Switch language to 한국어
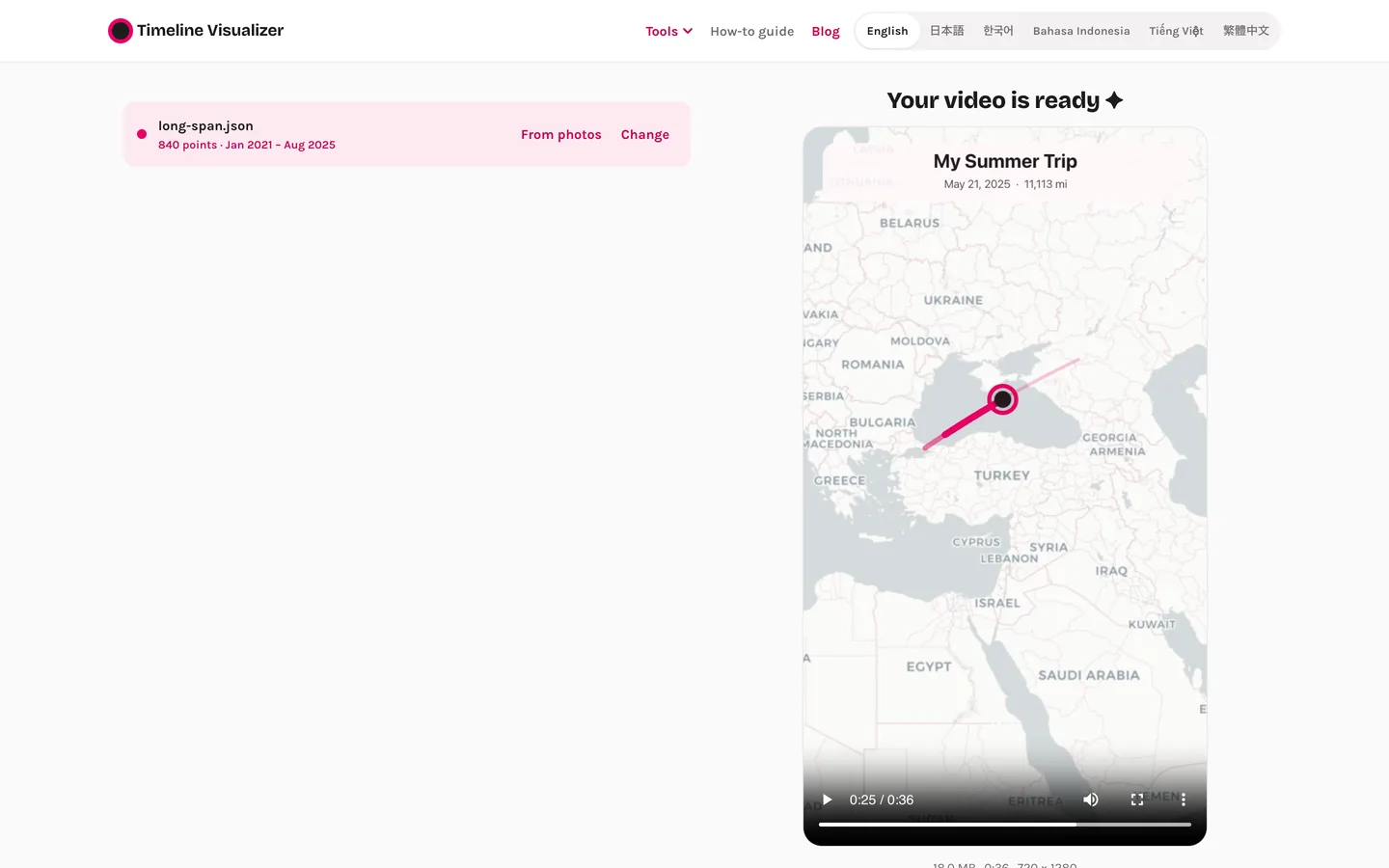 point(998,31)
